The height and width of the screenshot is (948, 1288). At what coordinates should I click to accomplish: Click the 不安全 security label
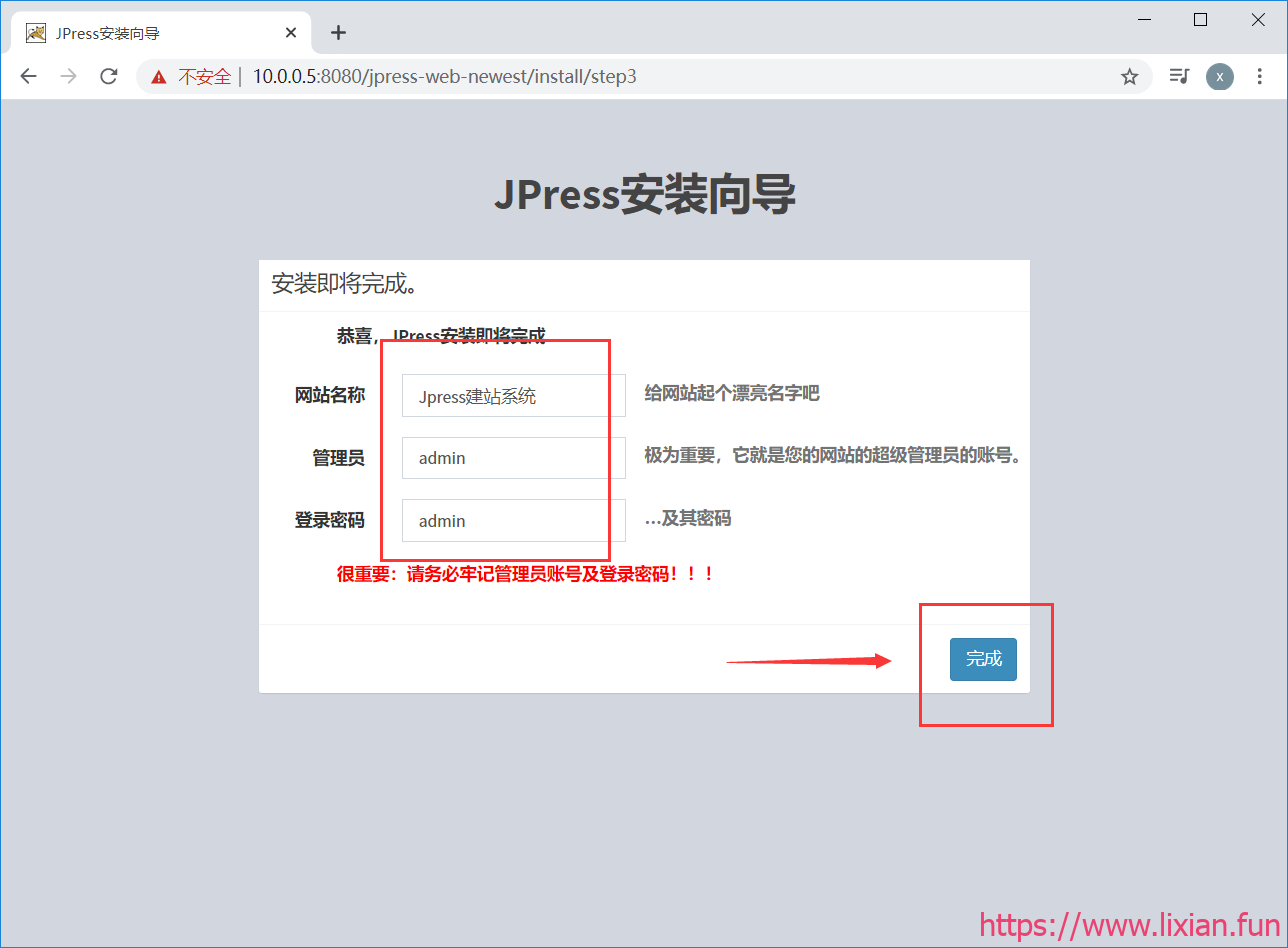[x=205, y=77]
